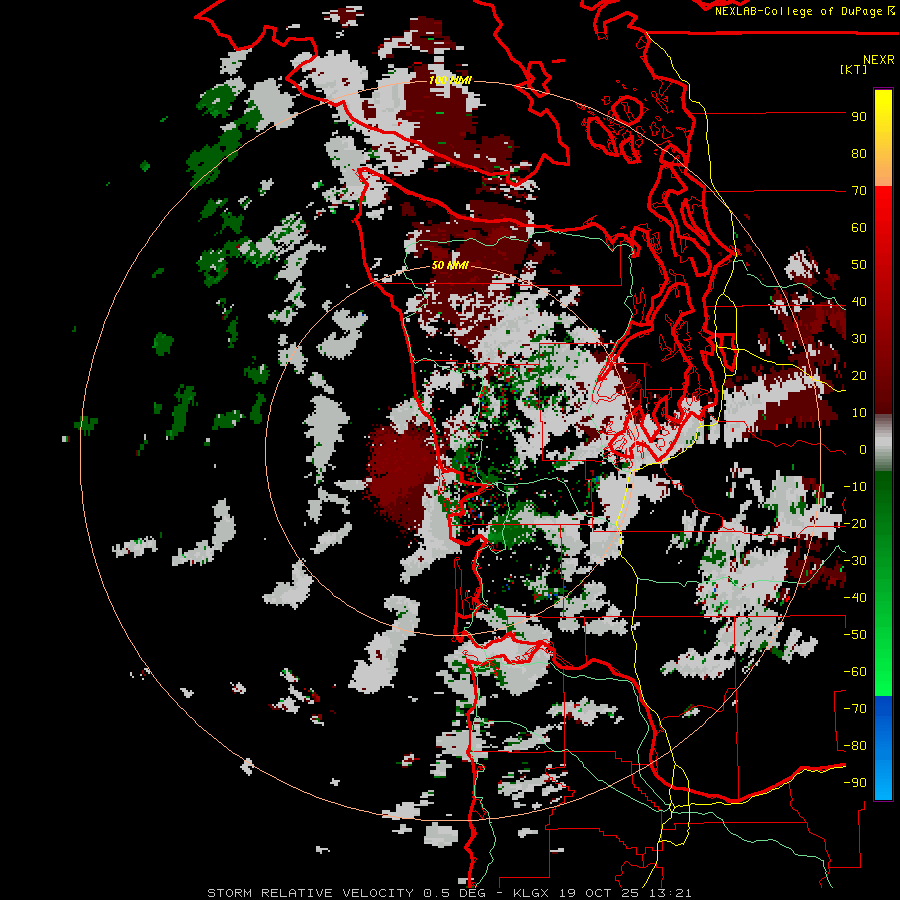The width and height of the screenshot is (900, 900).
Task: Click the [KT] units label
Action: (853, 69)
